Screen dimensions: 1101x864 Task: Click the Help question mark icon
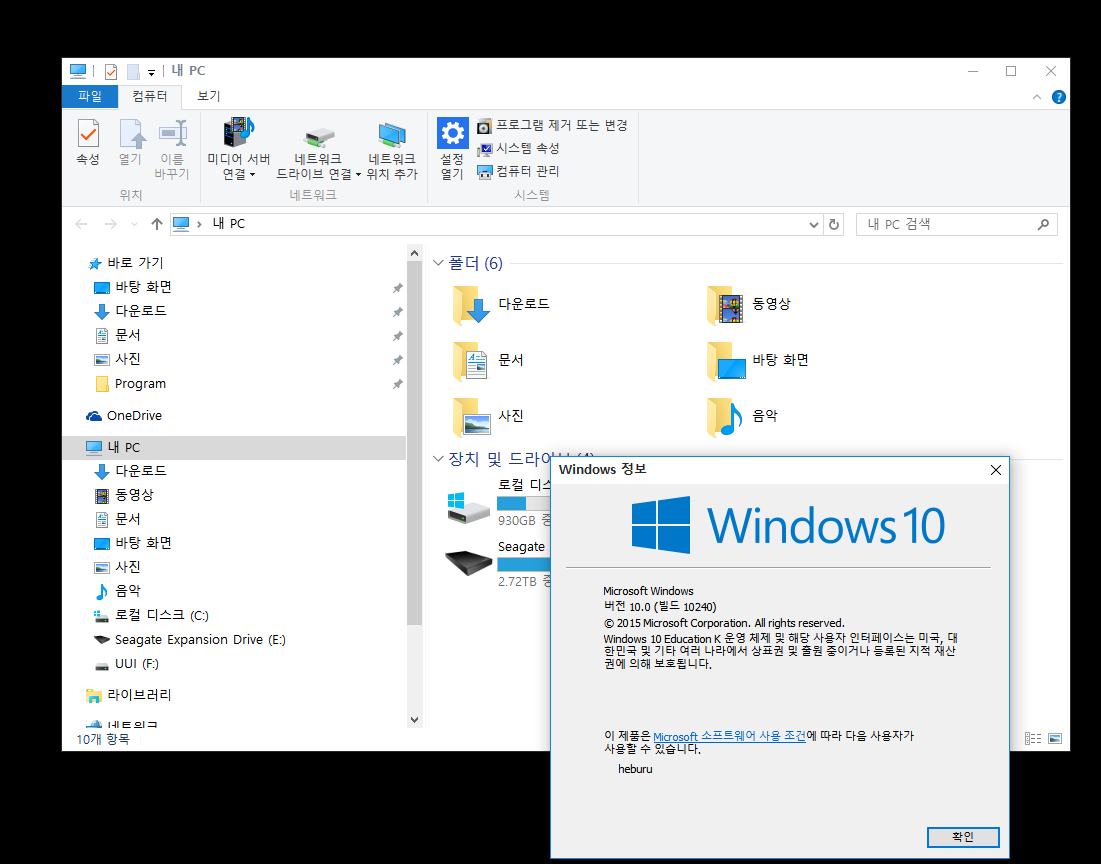(1059, 97)
